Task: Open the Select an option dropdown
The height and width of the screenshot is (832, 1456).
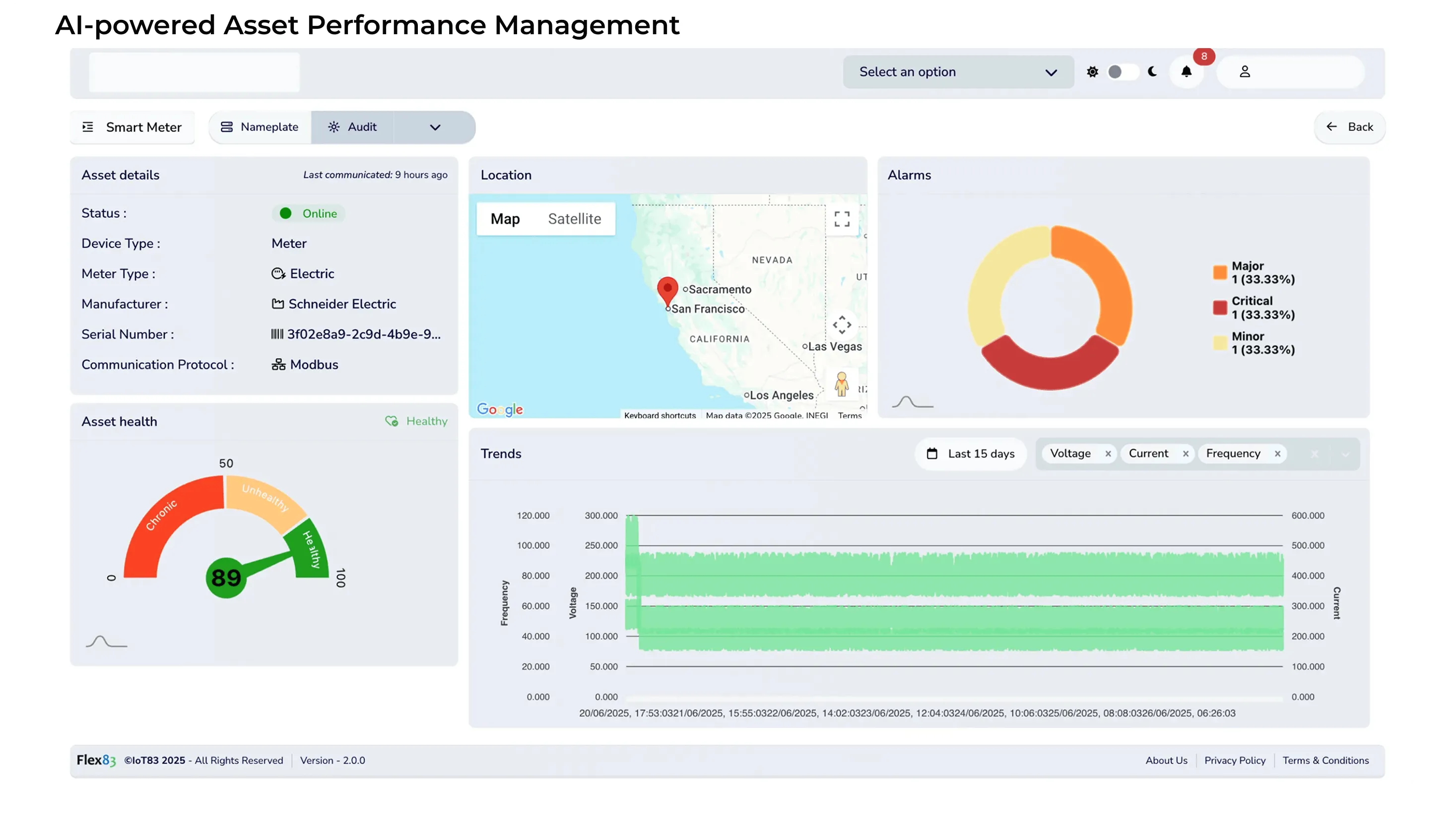Action: 958,72
